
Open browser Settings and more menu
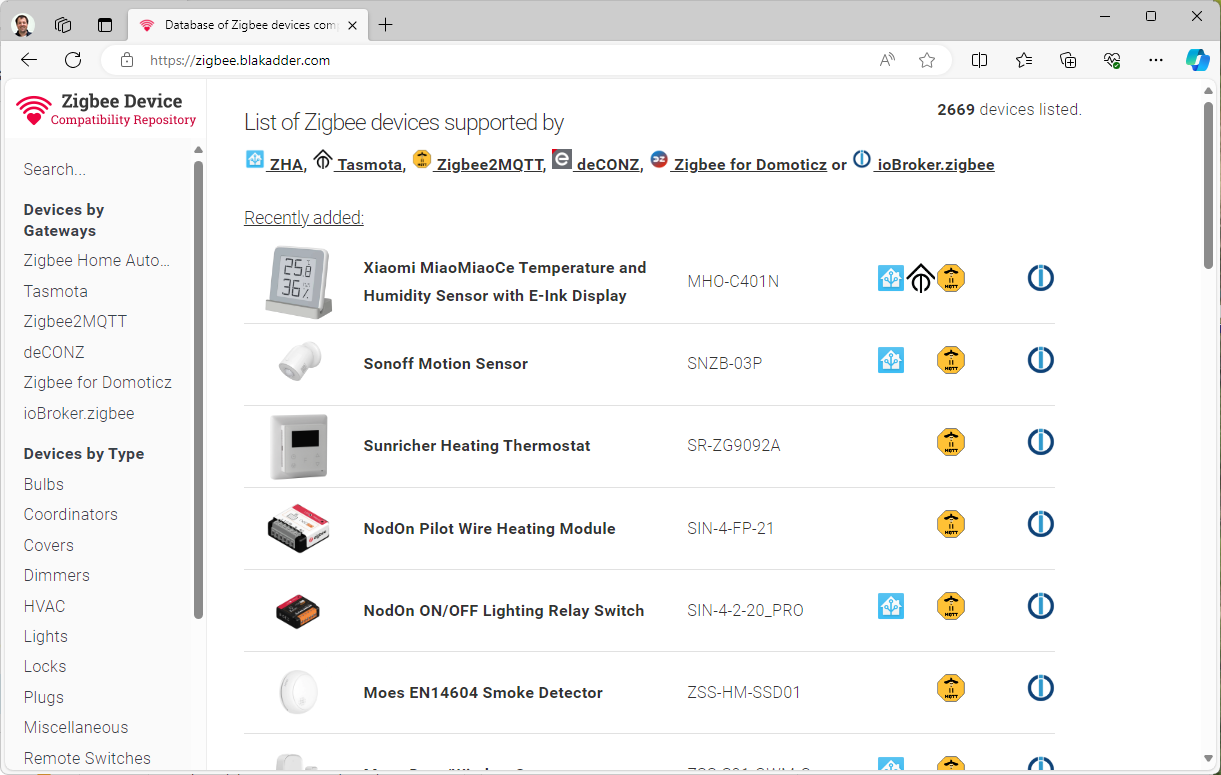[x=1156, y=60]
